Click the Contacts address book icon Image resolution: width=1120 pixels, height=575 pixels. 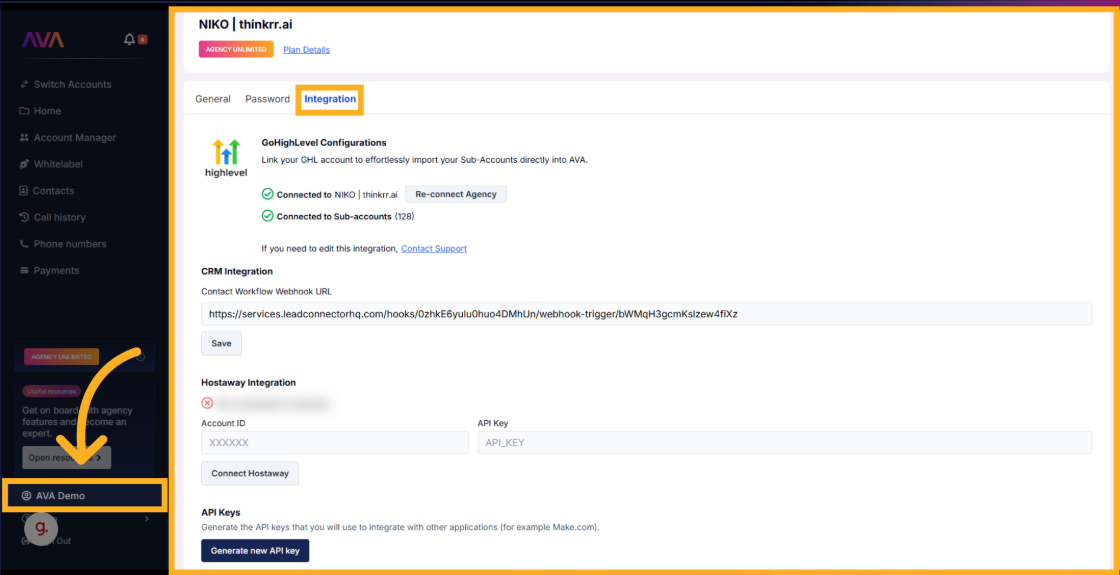pos(25,191)
